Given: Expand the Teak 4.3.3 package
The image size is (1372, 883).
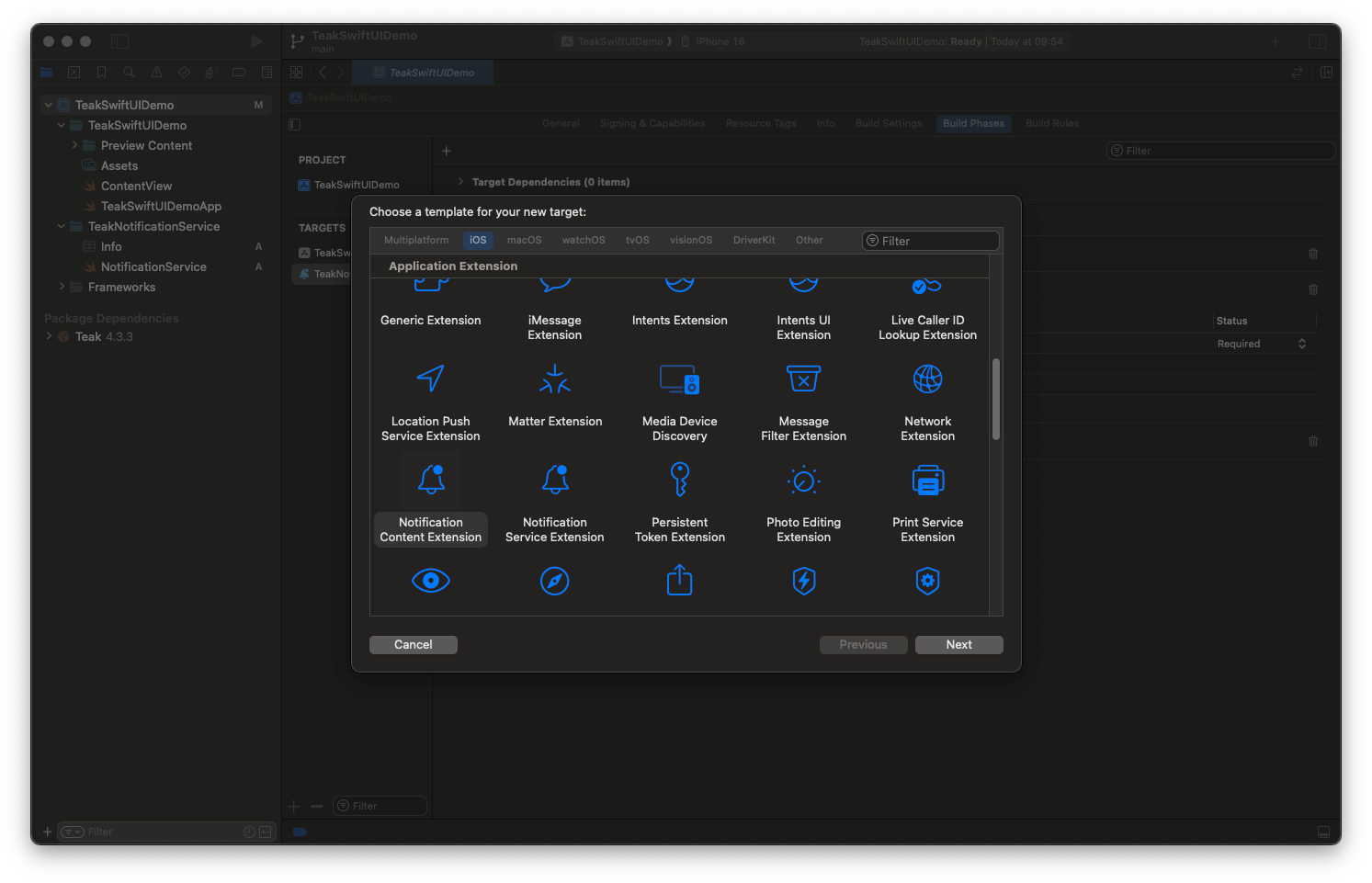Looking at the screenshot, I should [x=49, y=336].
